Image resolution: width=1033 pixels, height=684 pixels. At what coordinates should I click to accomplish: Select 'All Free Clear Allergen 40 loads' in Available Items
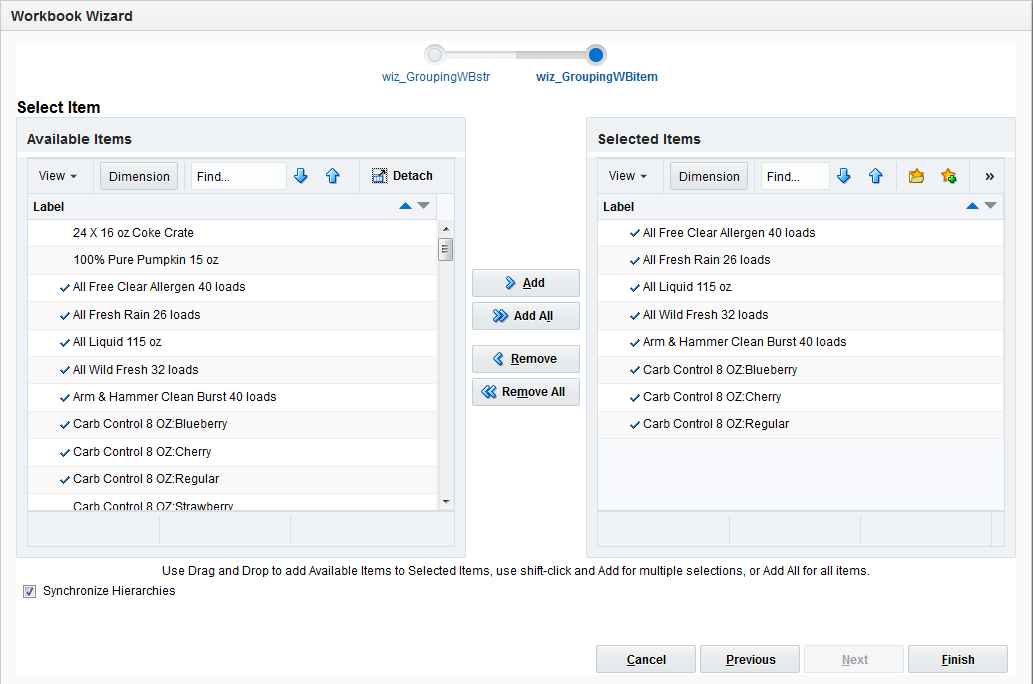pyautogui.click(x=232, y=287)
